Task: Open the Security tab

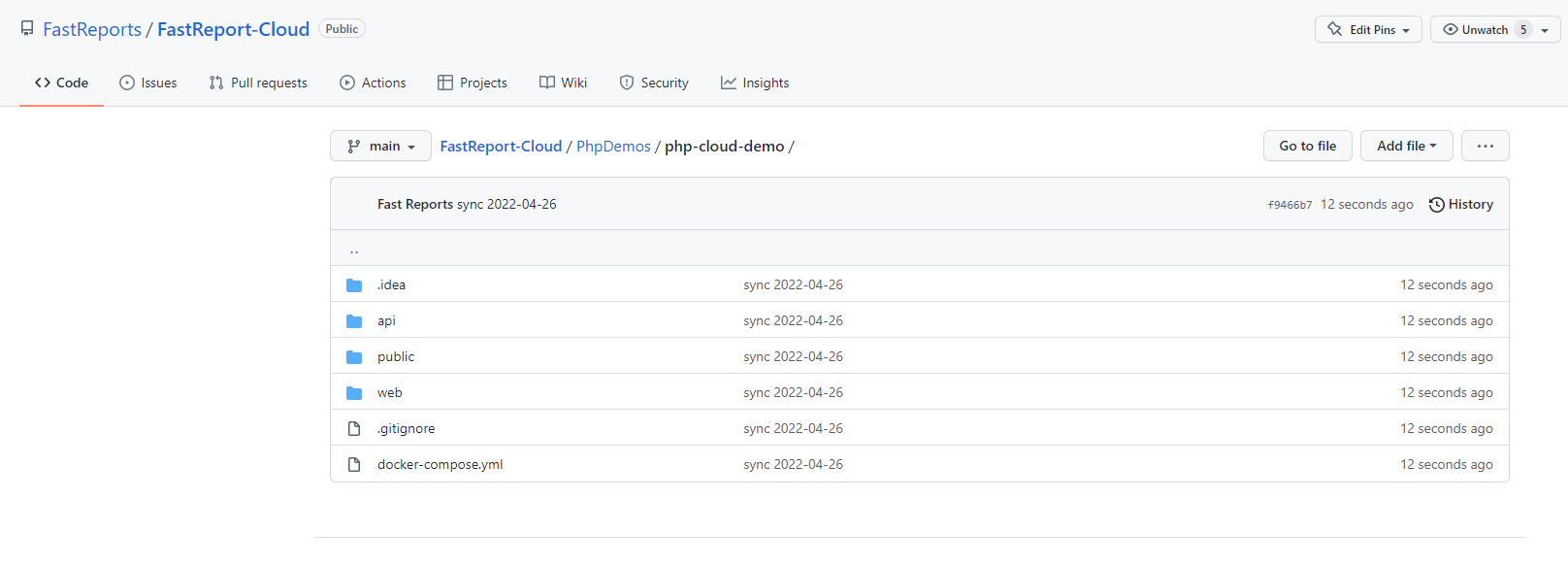Action: (654, 83)
